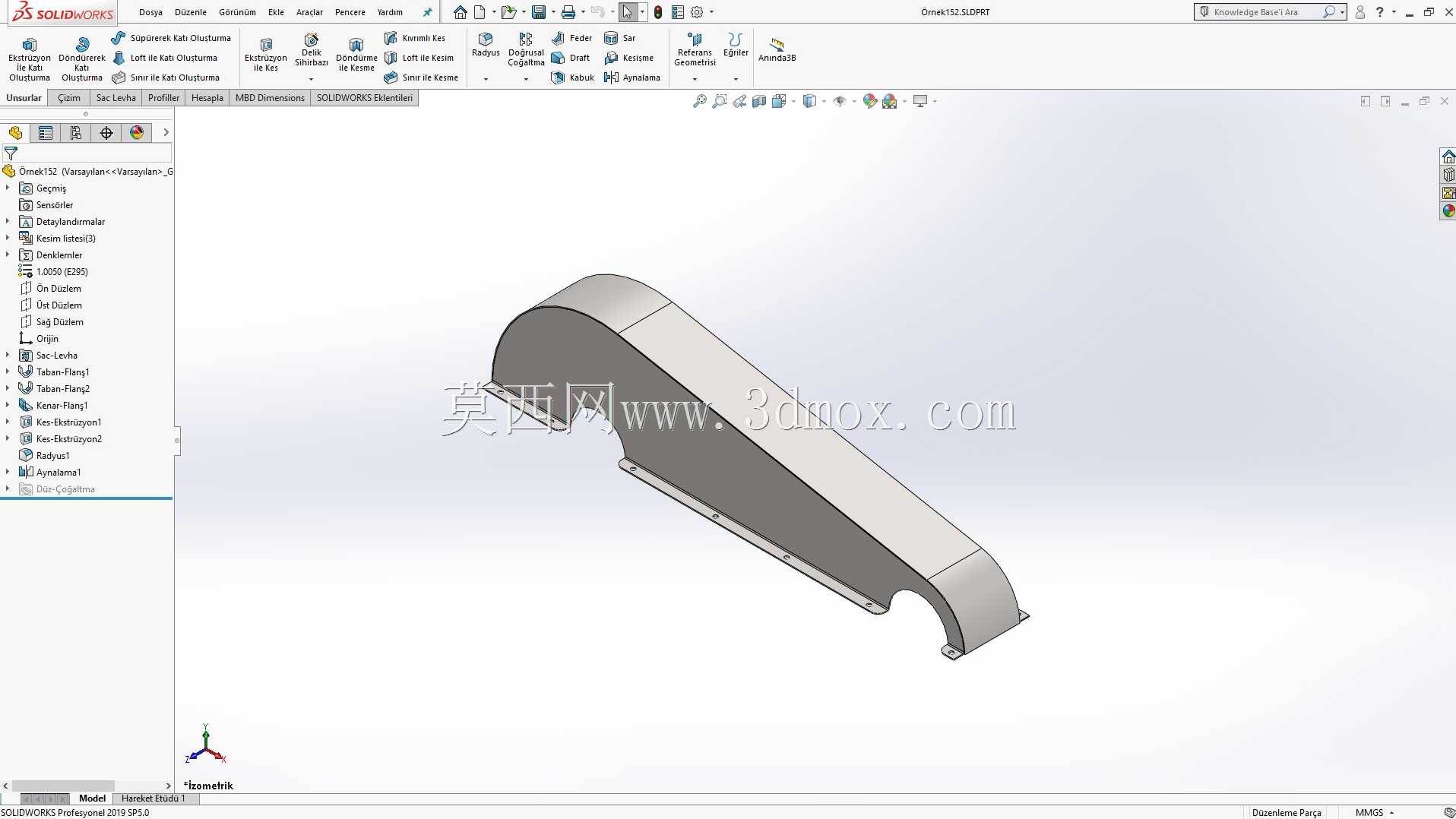This screenshot has height=819, width=1456.
Task: Select the Kabuk shell tool
Action: click(x=573, y=77)
